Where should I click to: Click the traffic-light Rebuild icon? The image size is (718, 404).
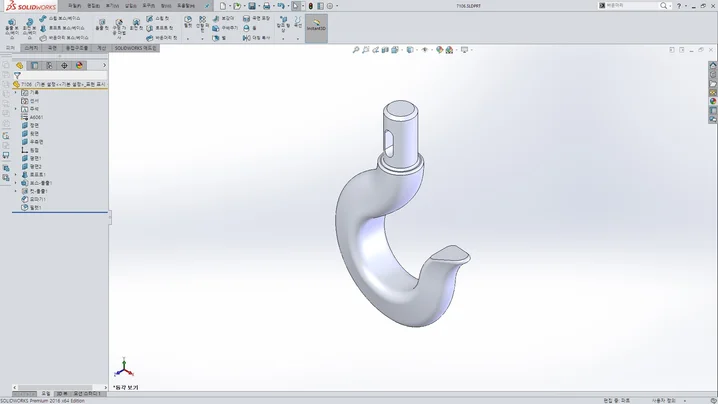tap(310, 6)
